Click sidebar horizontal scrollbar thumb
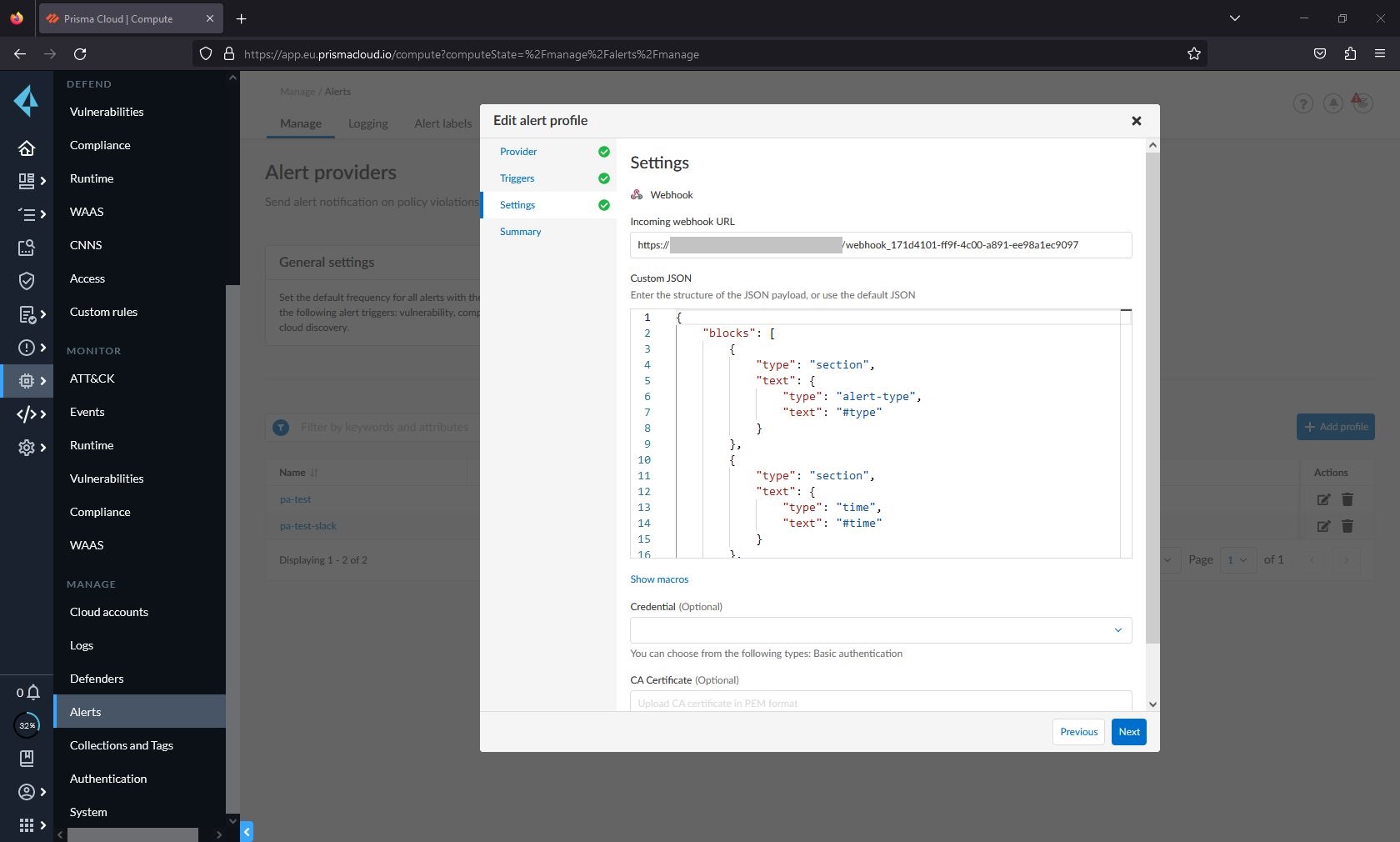Screen dimensions: 1400x842 [132, 834]
